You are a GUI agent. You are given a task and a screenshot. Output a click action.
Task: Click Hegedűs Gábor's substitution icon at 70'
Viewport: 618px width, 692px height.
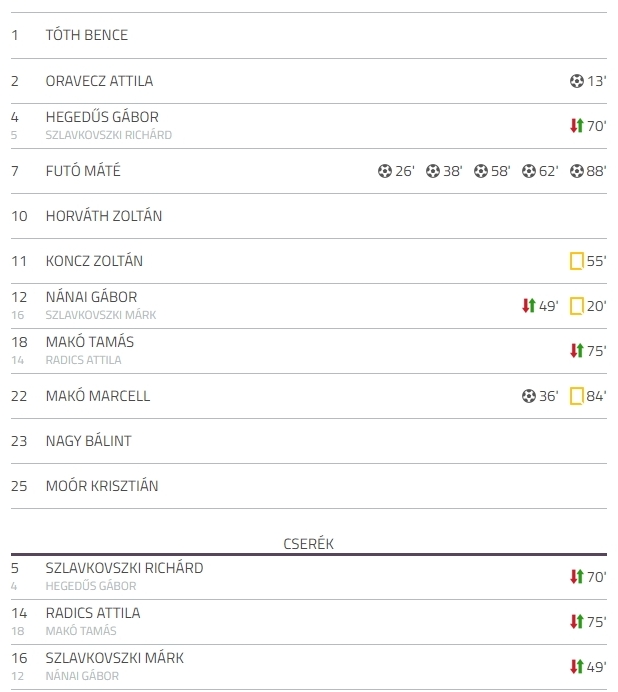pos(577,126)
